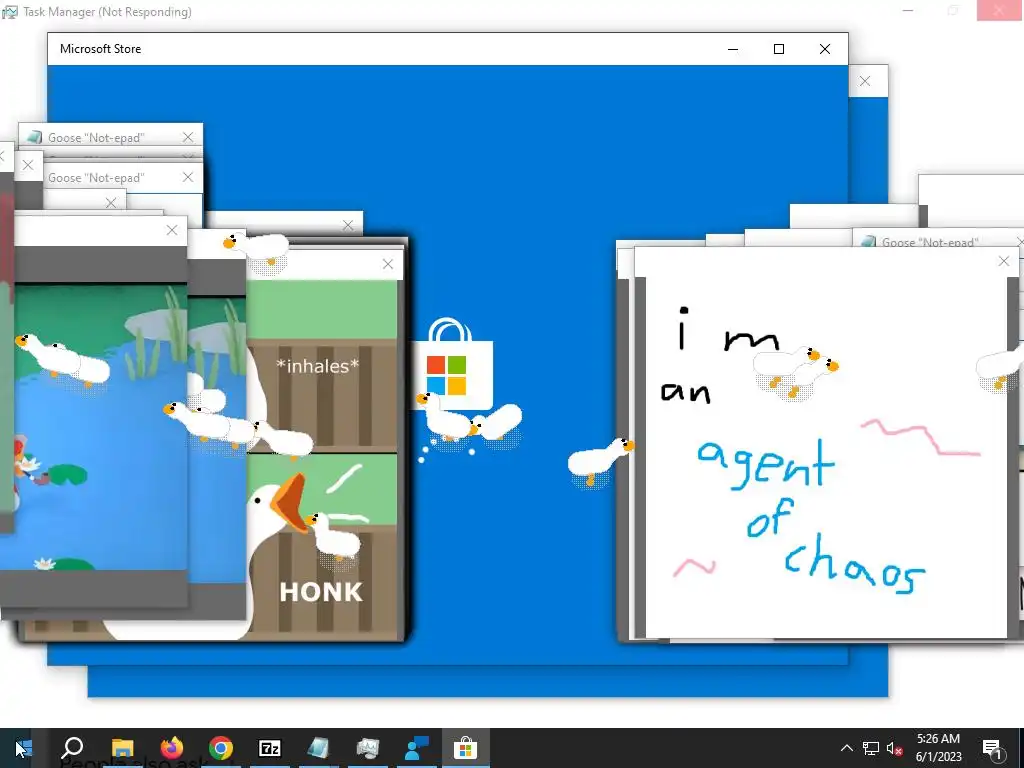Click the Microsoft Store title bar text
Viewport: 1024px width, 768px height.
pyautogui.click(x=101, y=49)
